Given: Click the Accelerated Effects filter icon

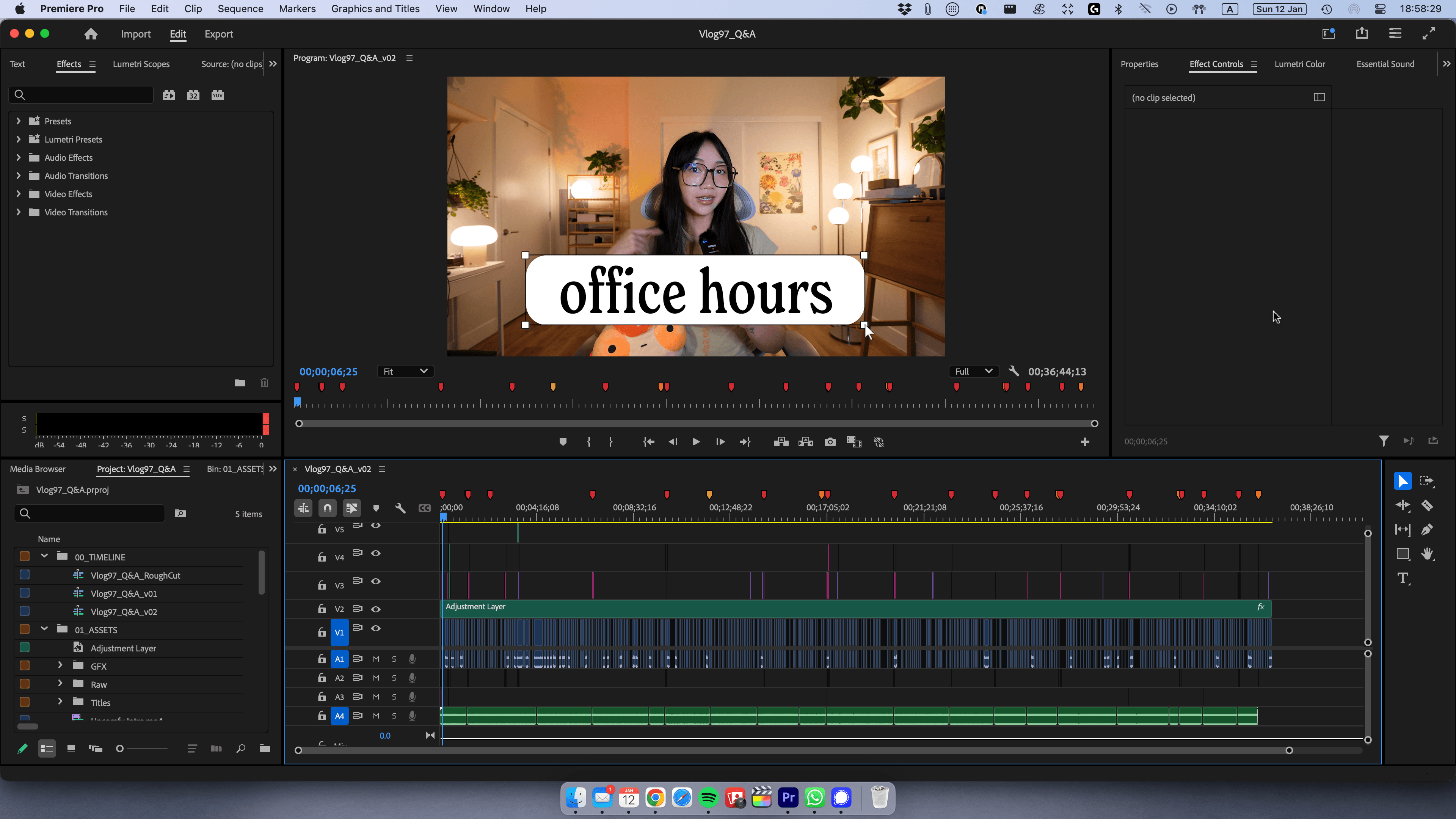Looking at the screenshot, I should [168, 95].
